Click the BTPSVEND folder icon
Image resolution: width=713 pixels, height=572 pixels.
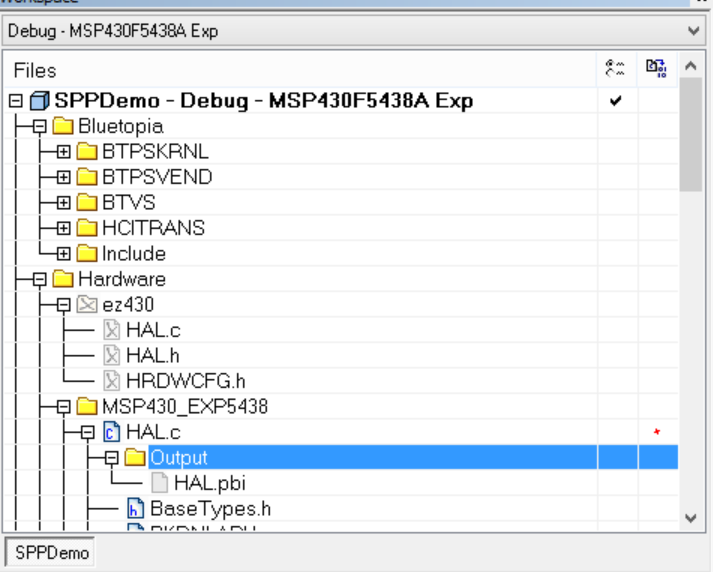87,177
